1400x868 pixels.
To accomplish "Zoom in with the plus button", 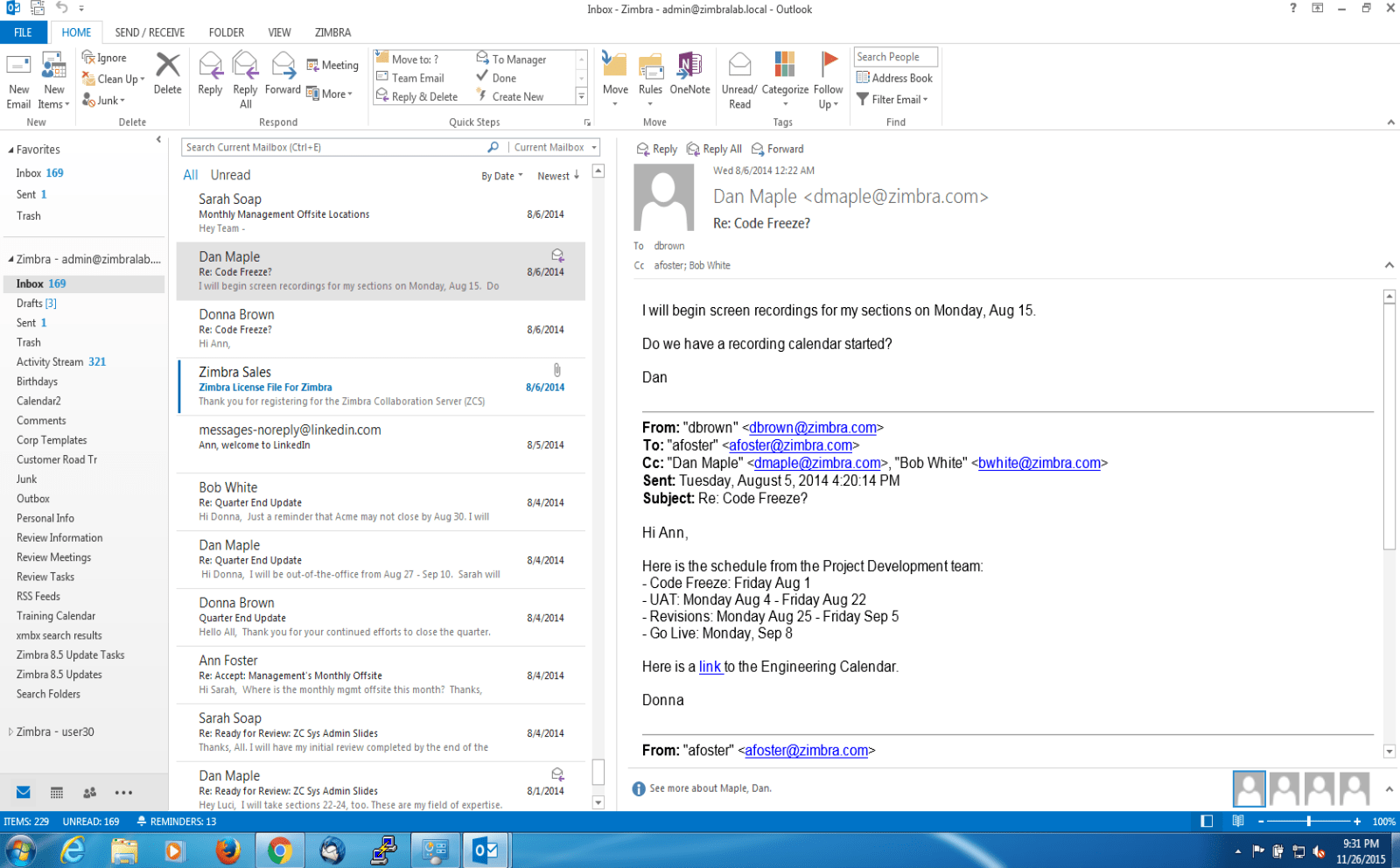I will click(x=1357, y=822).
